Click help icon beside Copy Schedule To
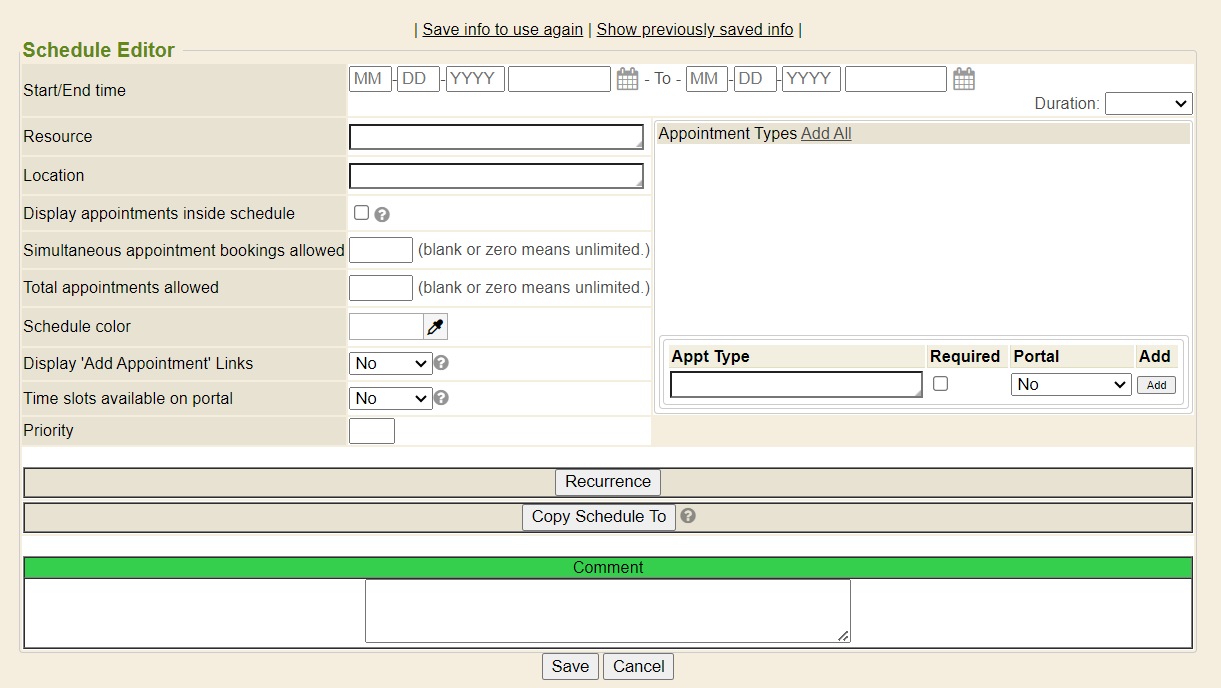Image resolution: width=1221 pixels, height=688 pixels. click(688, 516)
